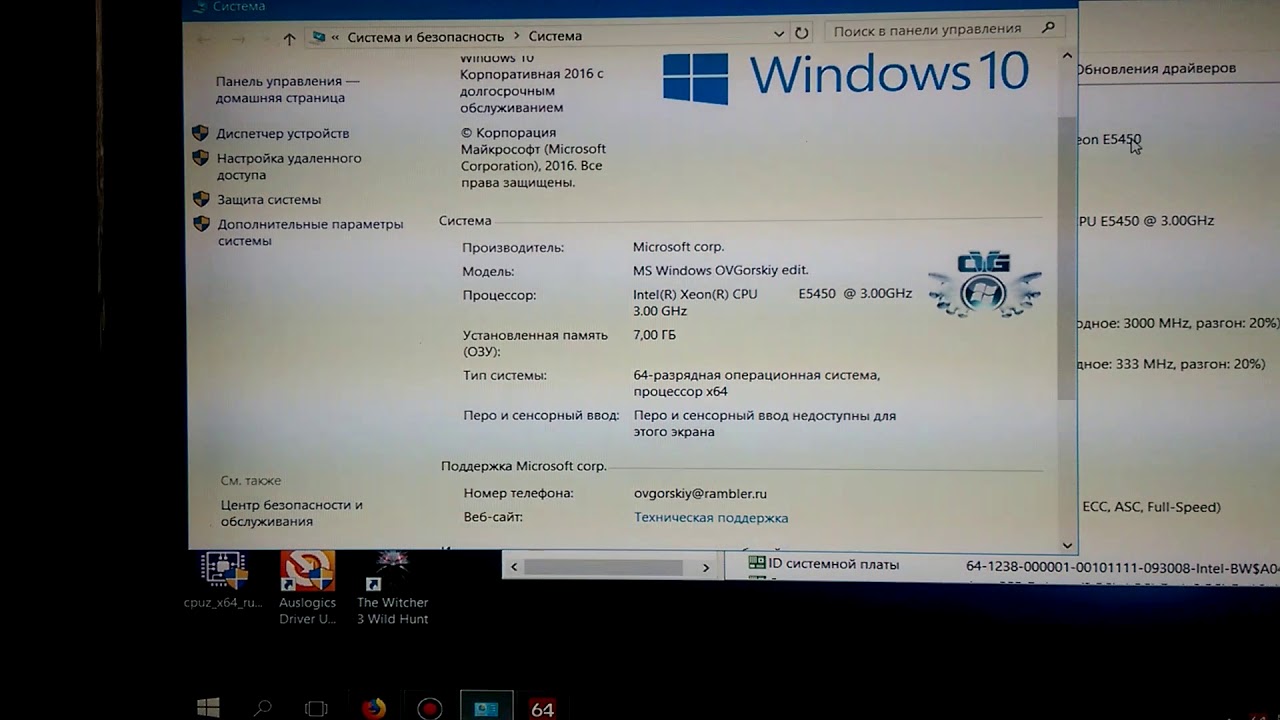Click the Windows 10 logo
This screenshot has height=720, width=1280.
click(846, 75)
